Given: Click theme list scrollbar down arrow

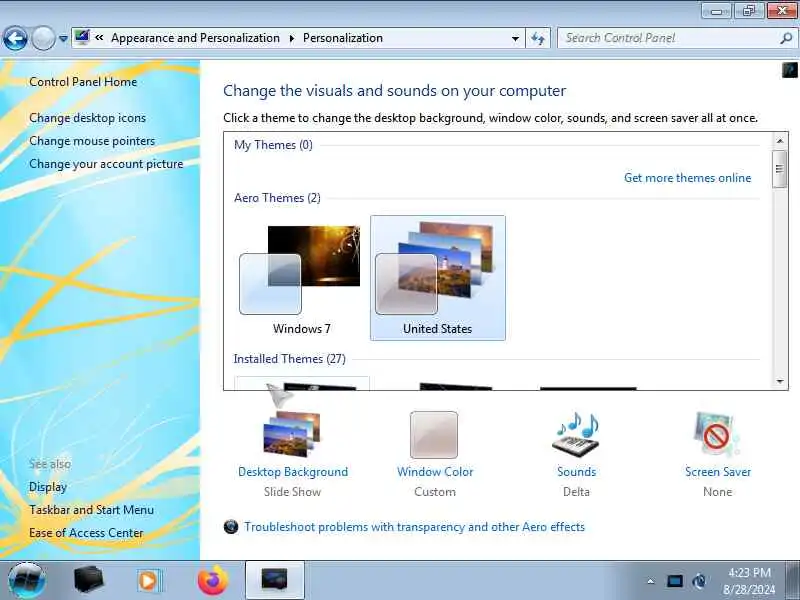Looking at the screenshot, I should pyautogui.click(x=780, y=381).
